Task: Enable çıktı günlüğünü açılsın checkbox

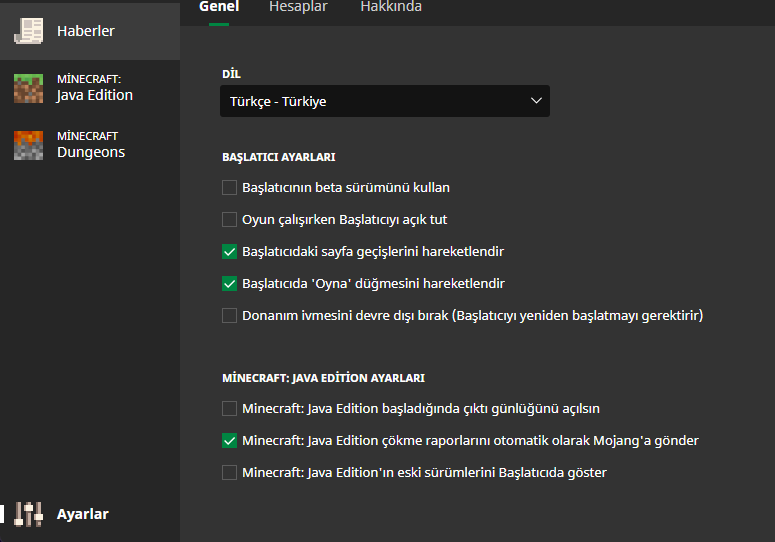Action: pos(230,408)
